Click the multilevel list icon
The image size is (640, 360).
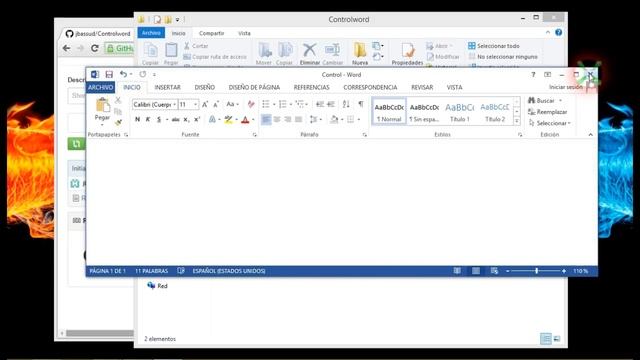coord(300,104)
